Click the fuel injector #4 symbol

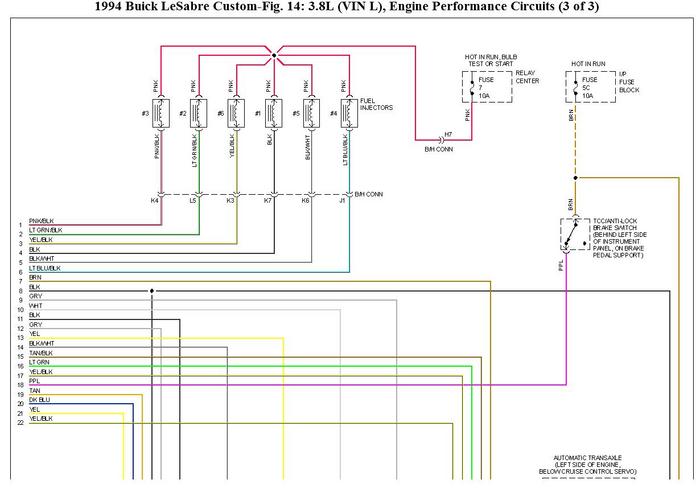click(349, 113)
